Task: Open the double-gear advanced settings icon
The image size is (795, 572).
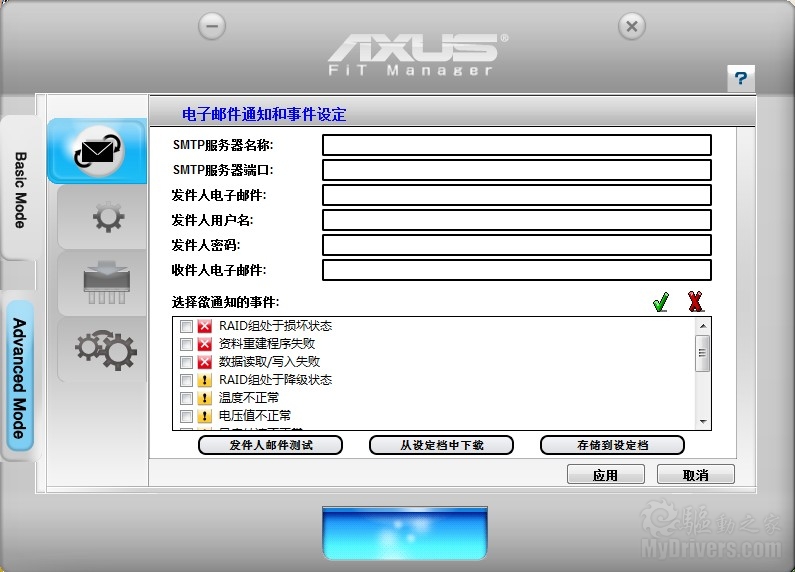Action: tap(104, 348)
